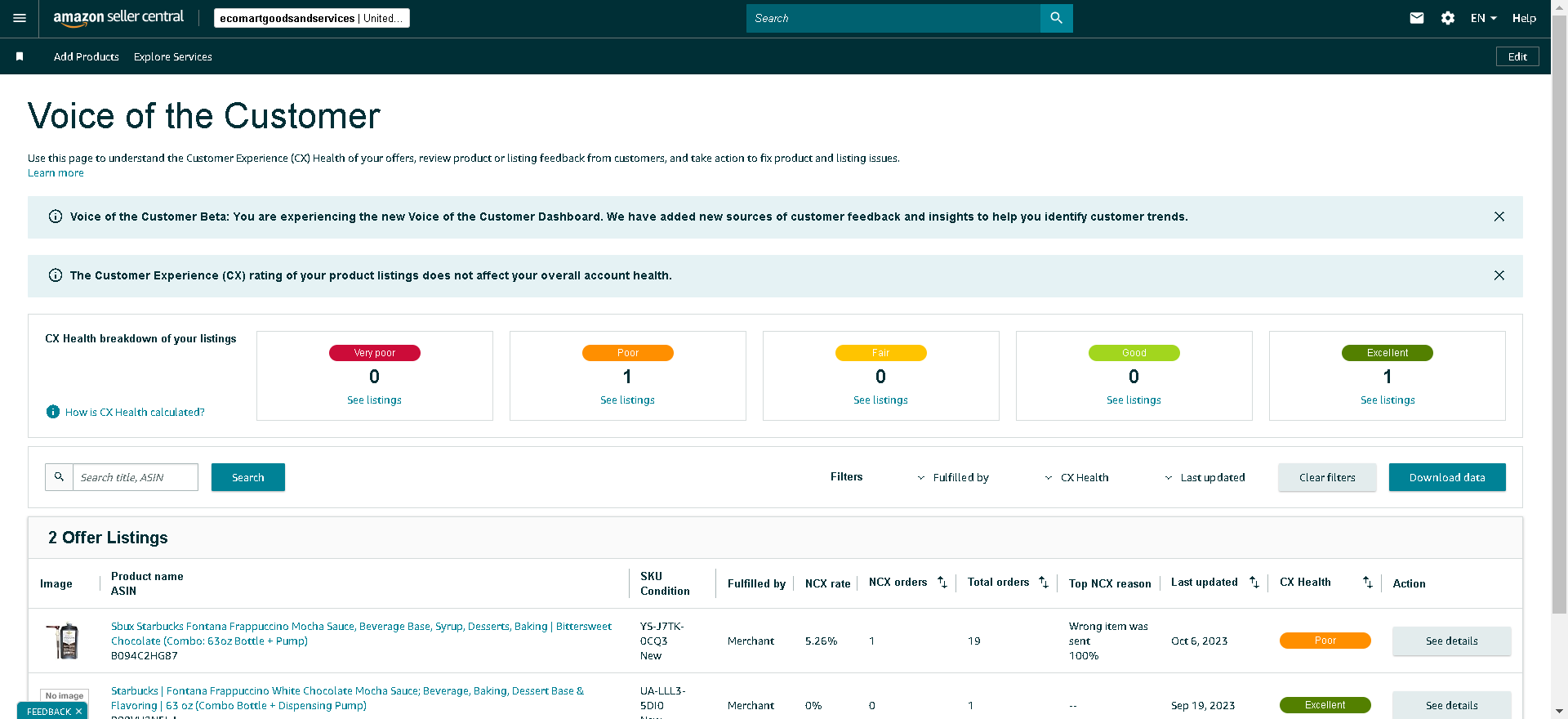This screenshot has height=719, width=1568.
Task: Click the Good light green badge
Action: [1134, 353]
